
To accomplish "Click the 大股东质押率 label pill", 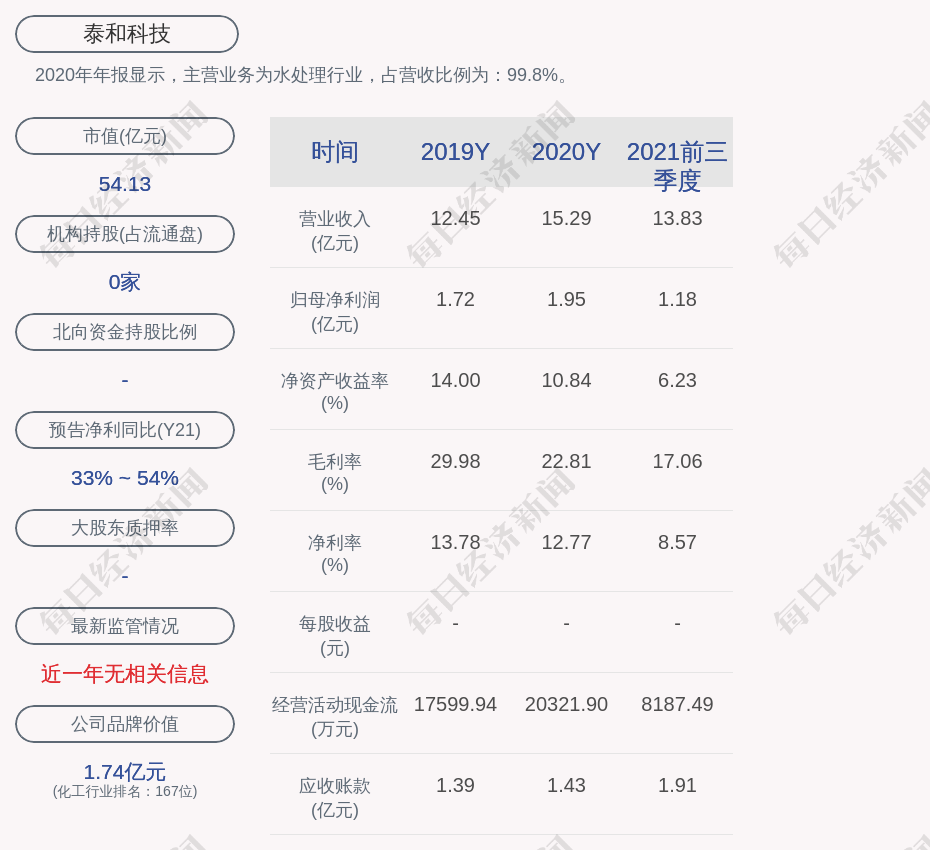I will [x=125, y=527].
